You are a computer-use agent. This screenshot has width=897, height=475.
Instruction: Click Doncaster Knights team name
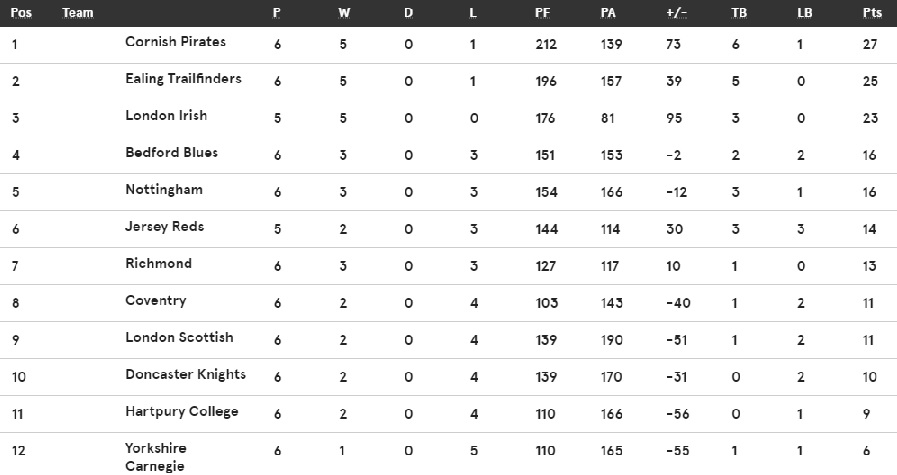coord(185,374)
